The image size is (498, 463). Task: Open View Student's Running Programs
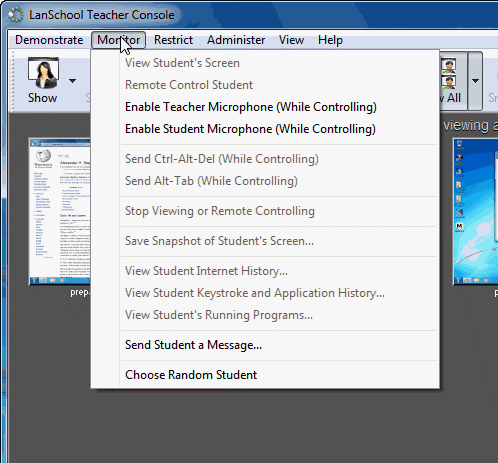point(265,315)
